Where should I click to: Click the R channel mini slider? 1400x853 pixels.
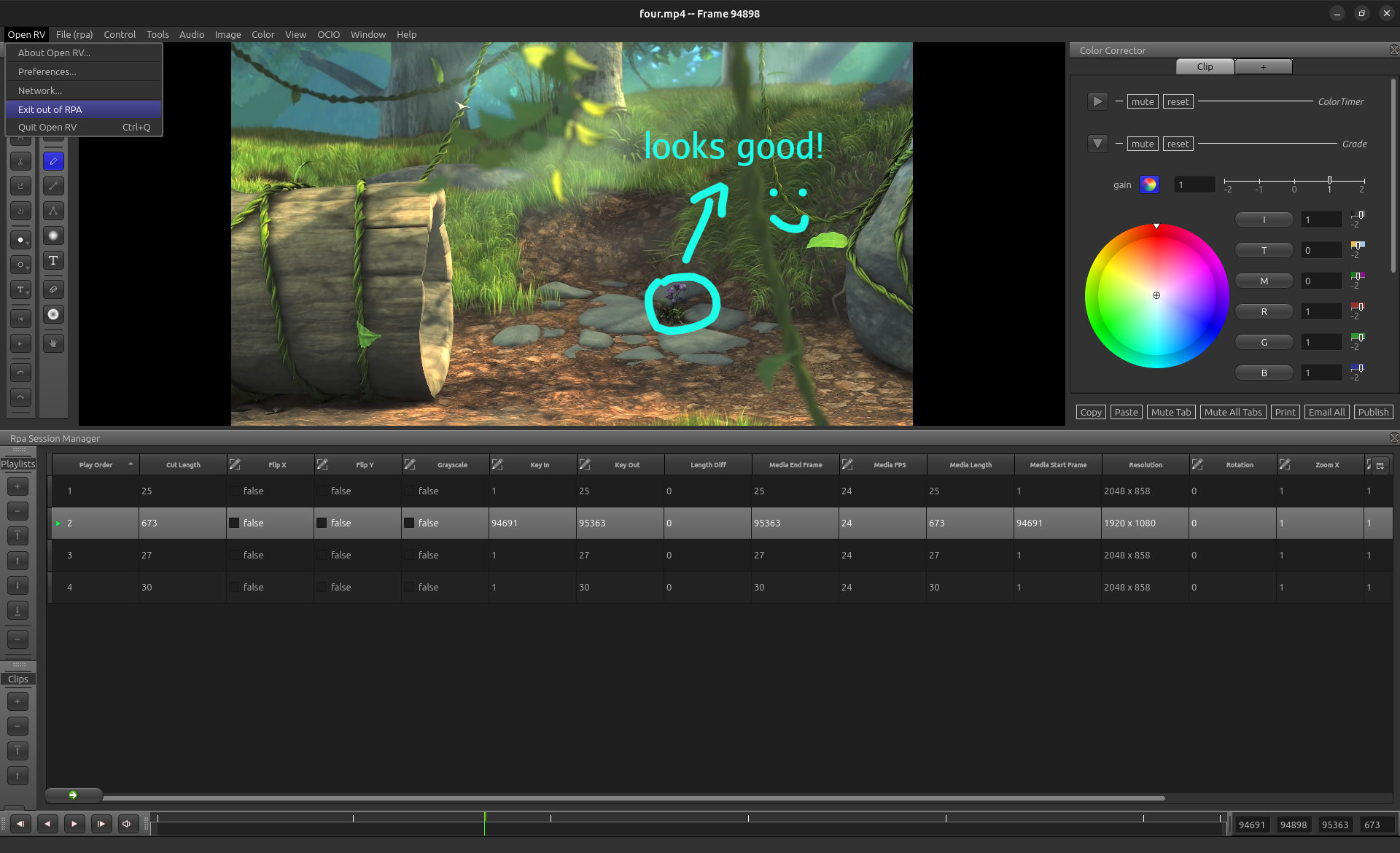[1357, 307]
